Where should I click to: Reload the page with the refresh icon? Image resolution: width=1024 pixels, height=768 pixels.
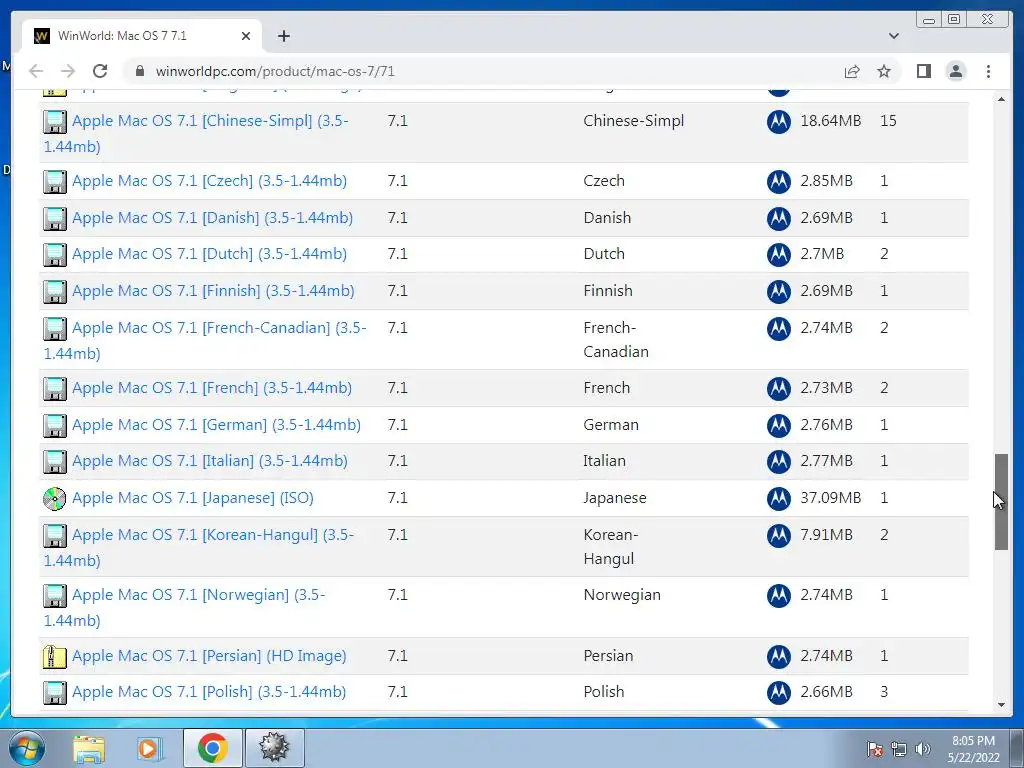coord(100,71)
